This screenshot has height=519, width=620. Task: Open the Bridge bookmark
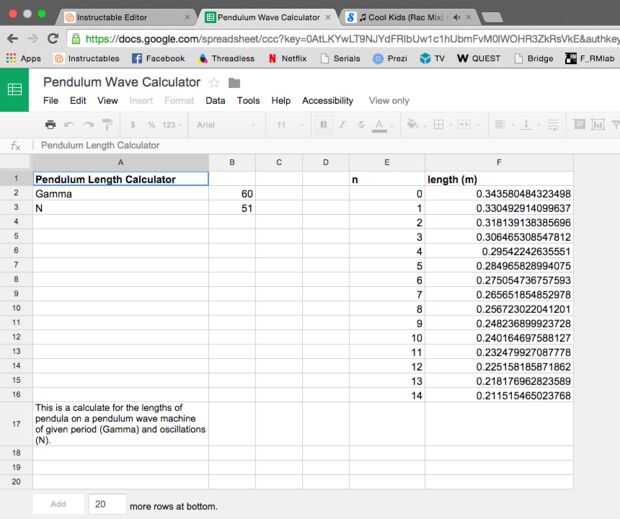533,59
